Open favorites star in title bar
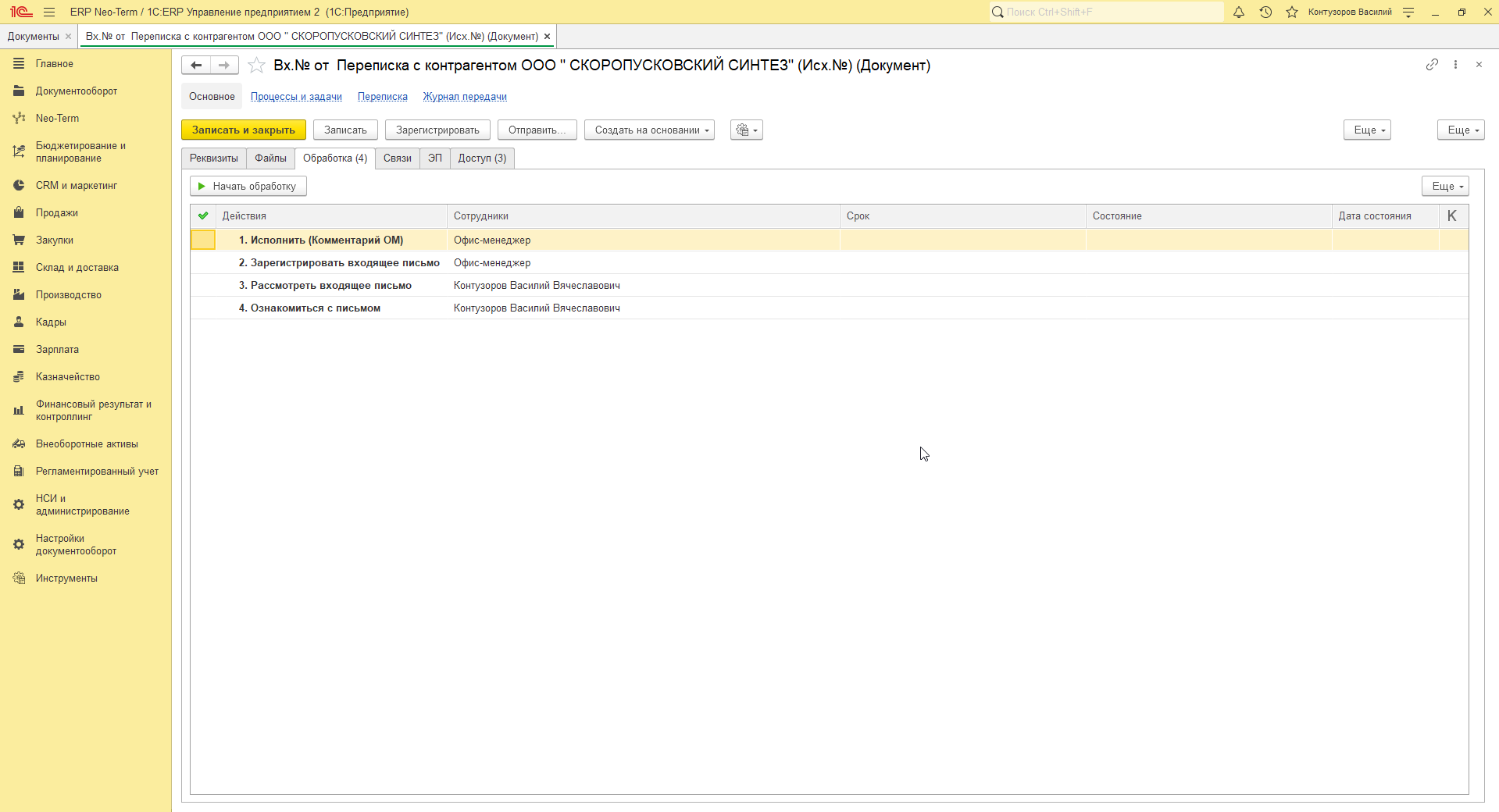 1292,12
